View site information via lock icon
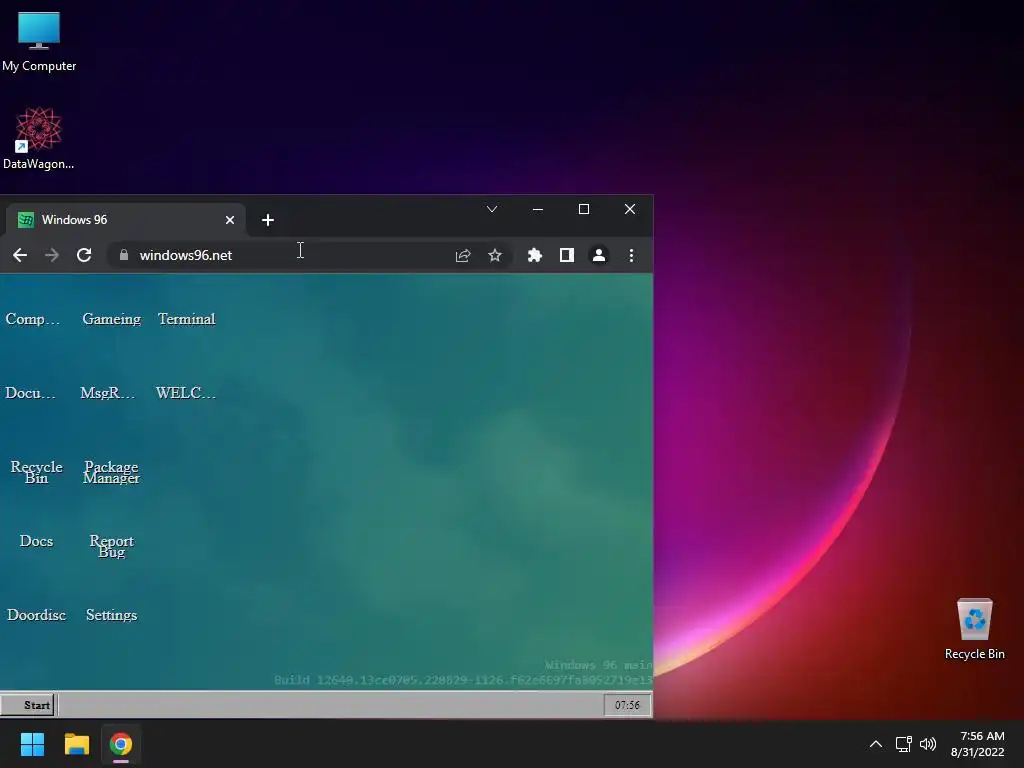Screen dimensions: 1024x768 124,255
